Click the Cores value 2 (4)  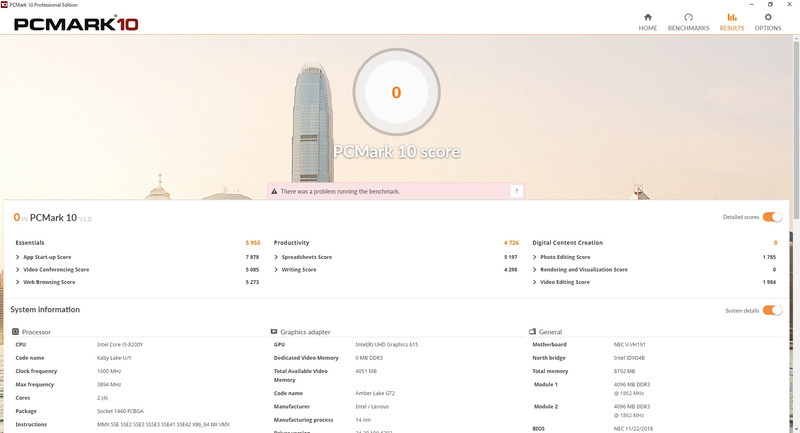102,398
